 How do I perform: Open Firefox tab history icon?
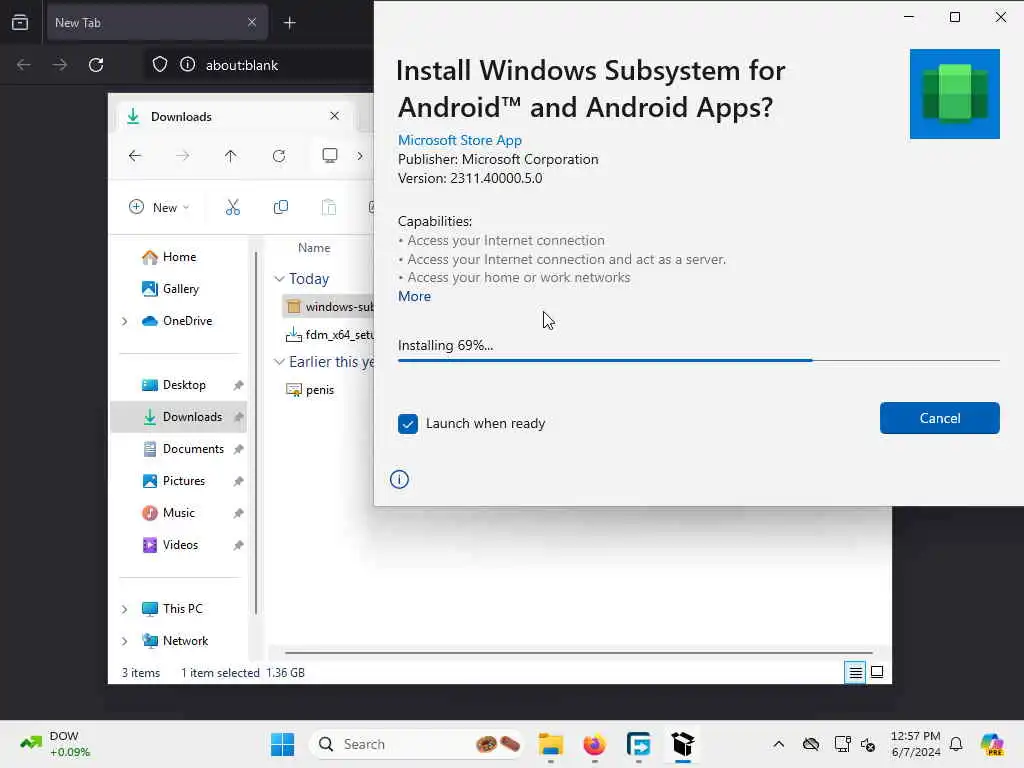click(x=20, y=23)
